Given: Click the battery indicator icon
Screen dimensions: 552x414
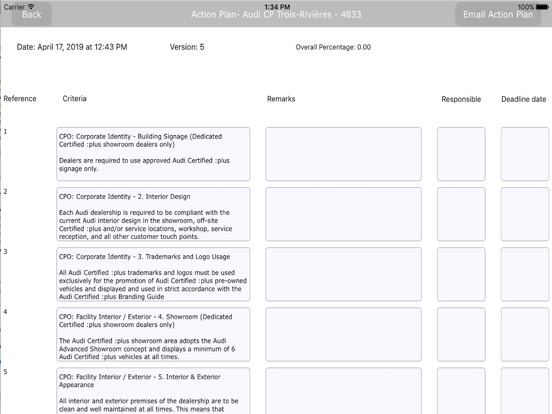Looking at the screenshot, I should [x=542, y=7].
